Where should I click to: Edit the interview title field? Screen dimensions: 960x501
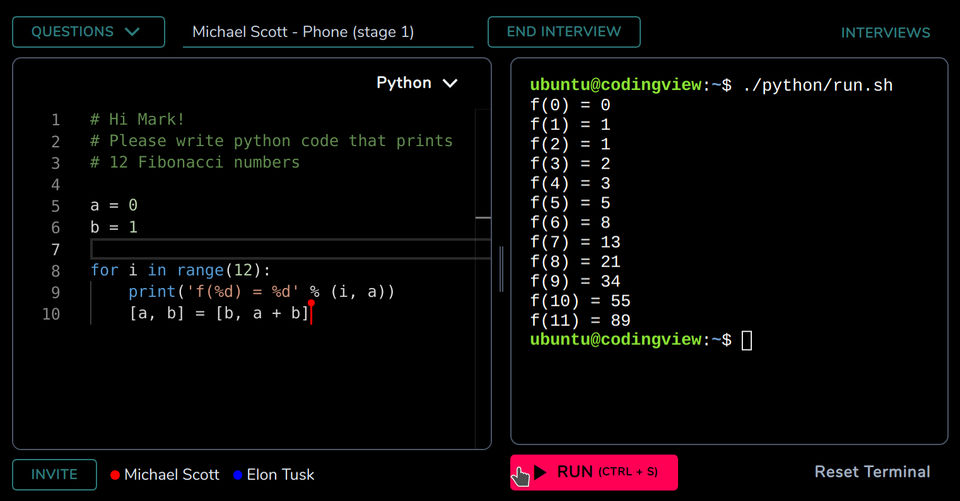point(327,32)
